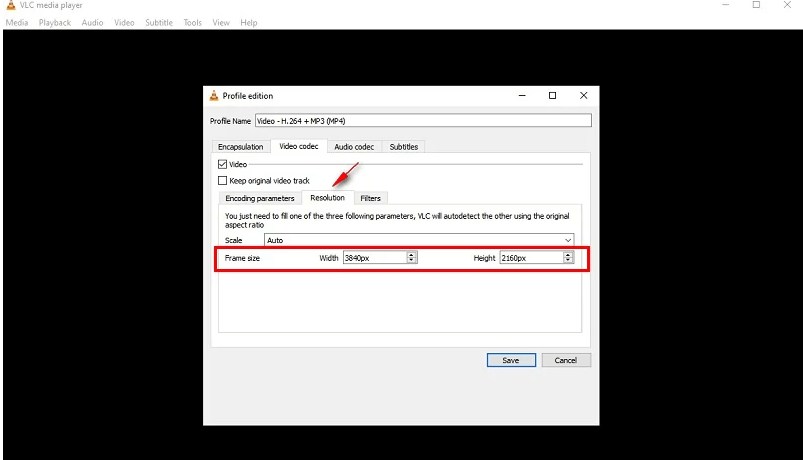Decrease Width with the down arrow
803x460 pixels.
click(x=411, y=261)
